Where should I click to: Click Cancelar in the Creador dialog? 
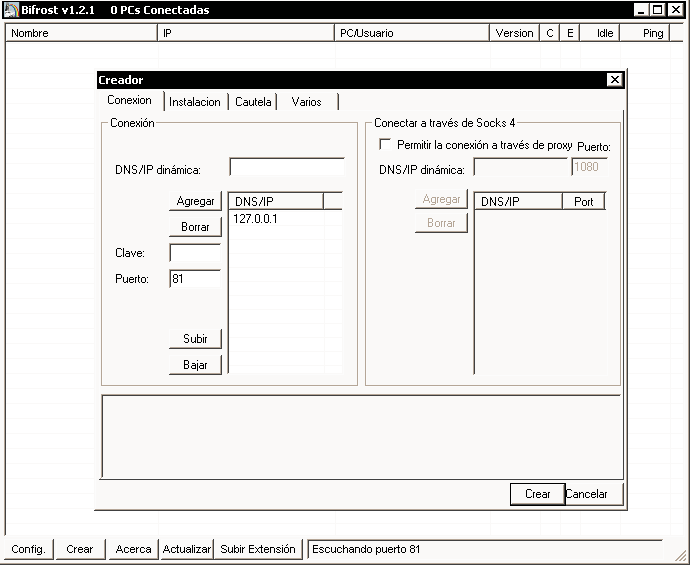[x=594, y=494]
